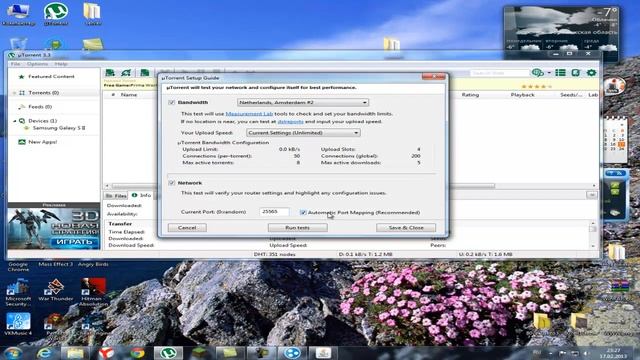
Task: Open the Help menu
Action: click(x=61, y=64)
